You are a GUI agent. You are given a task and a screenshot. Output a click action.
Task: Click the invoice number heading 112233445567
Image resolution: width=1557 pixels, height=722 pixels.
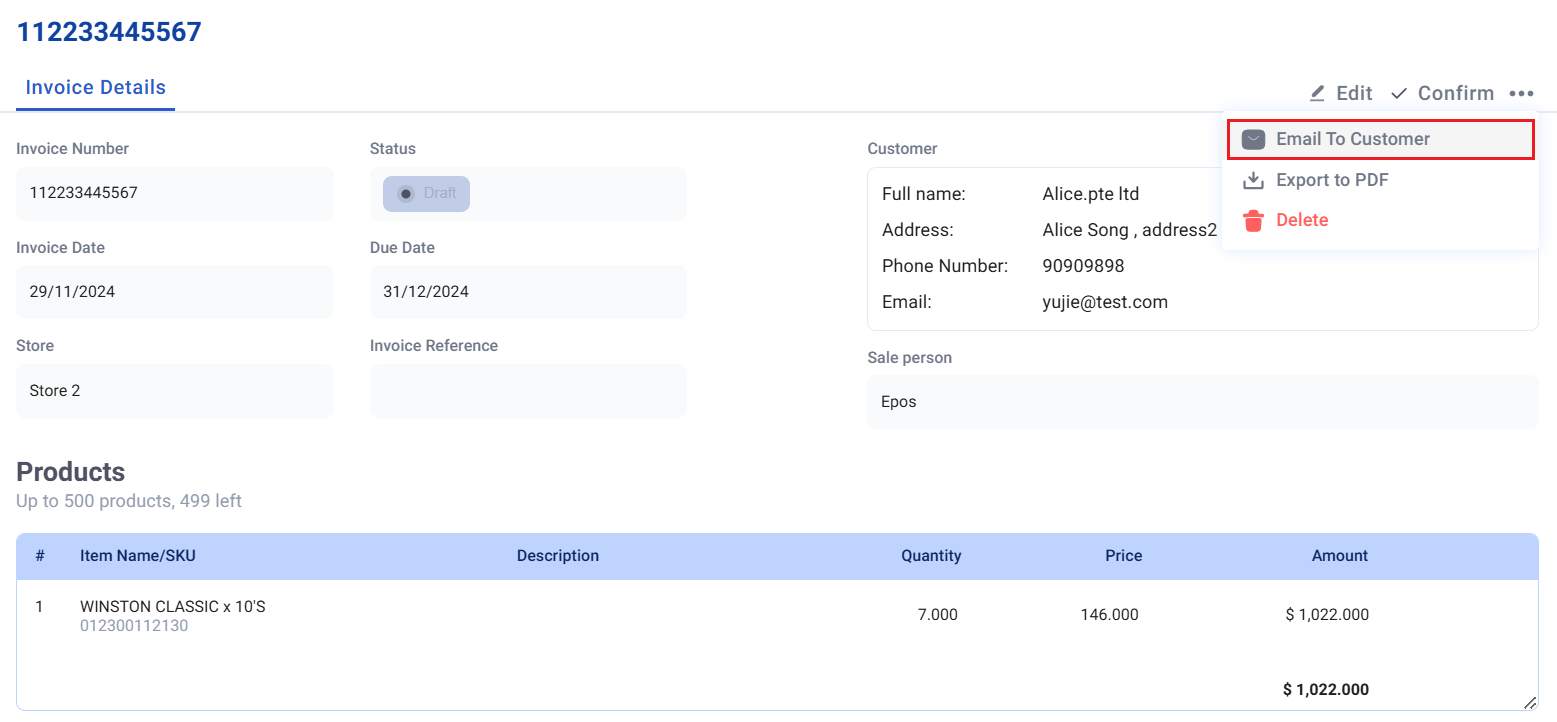click(108, 31)
